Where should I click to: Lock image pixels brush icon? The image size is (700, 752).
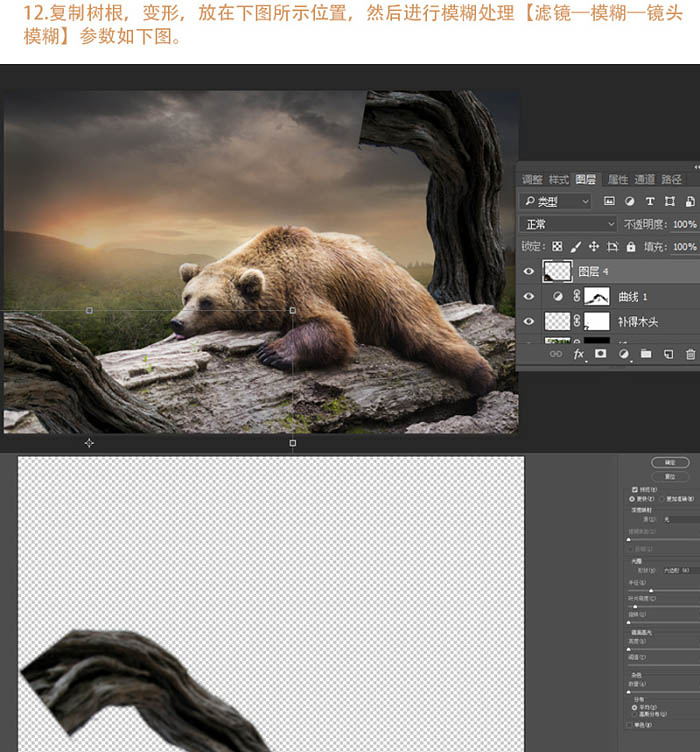pos(575,247)
